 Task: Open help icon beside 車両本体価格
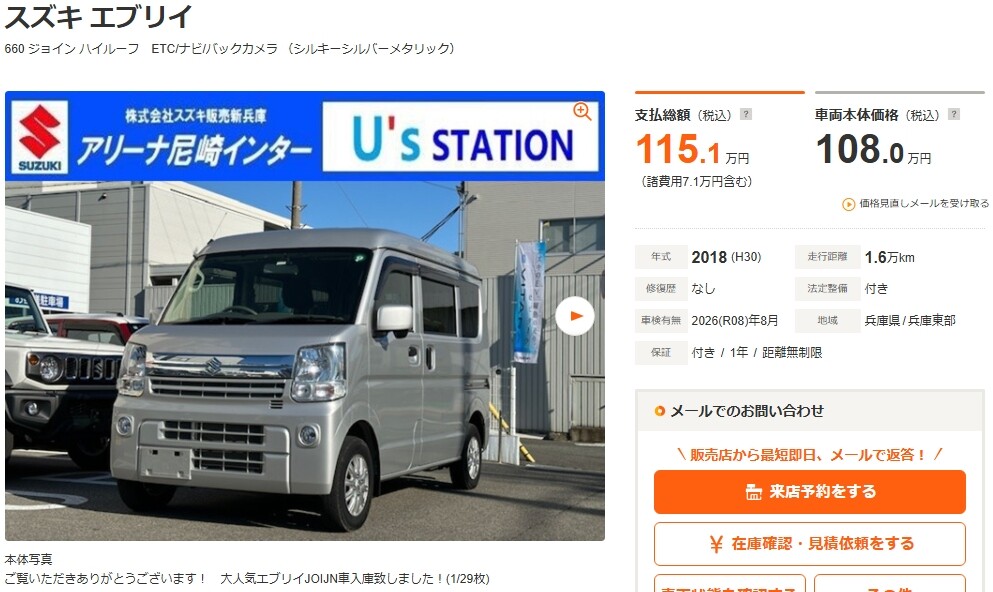(x=954, y=115)
